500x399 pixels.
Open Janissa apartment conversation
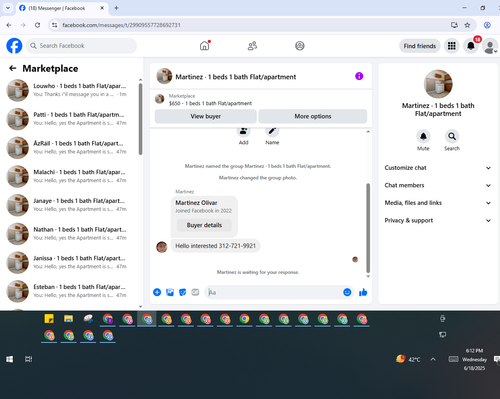pos(68,262)
